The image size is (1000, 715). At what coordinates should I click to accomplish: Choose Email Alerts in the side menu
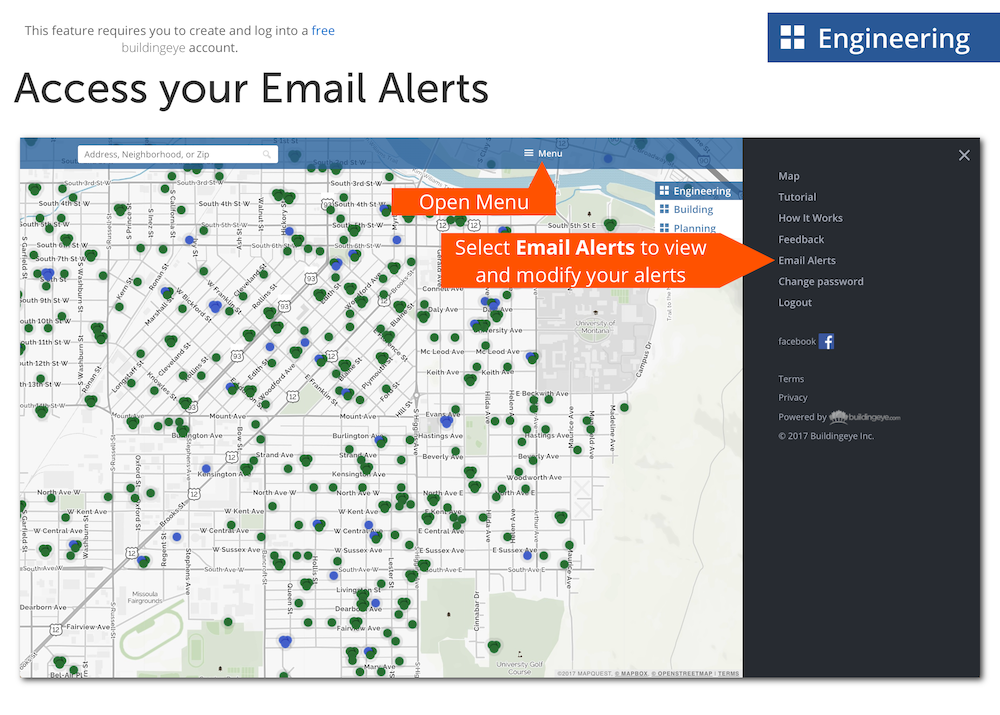pyautogui.click(x=806, y=260)
